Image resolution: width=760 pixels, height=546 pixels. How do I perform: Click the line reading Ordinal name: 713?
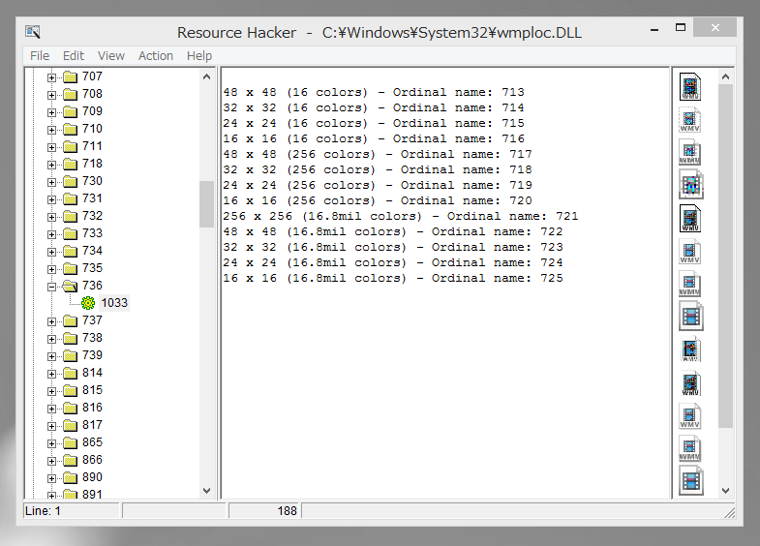[374, 92]
